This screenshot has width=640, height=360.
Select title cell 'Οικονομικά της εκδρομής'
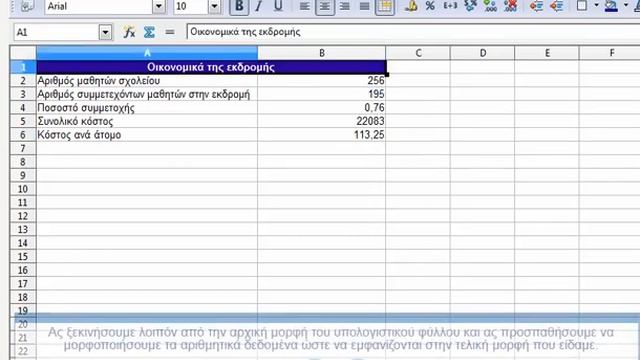coord(211,67)
